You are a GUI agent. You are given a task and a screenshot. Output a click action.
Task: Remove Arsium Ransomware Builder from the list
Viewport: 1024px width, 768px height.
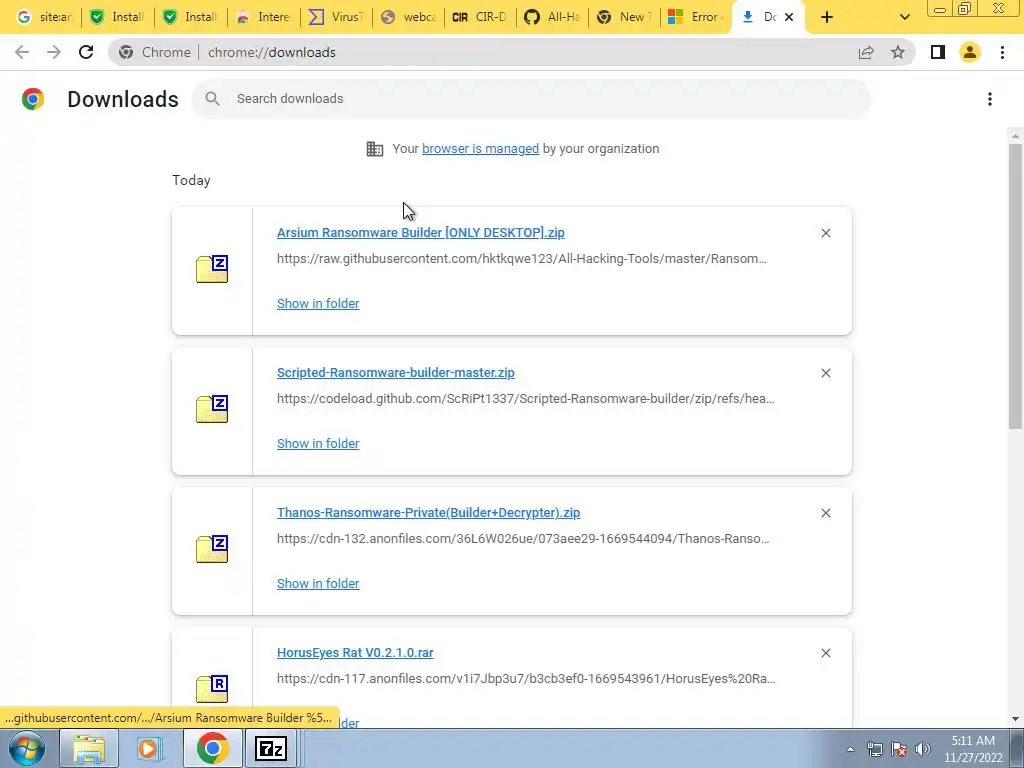825,233
